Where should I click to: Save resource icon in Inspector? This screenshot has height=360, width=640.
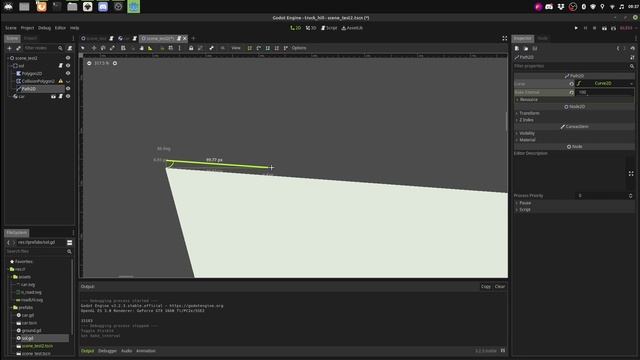point(535,49)
